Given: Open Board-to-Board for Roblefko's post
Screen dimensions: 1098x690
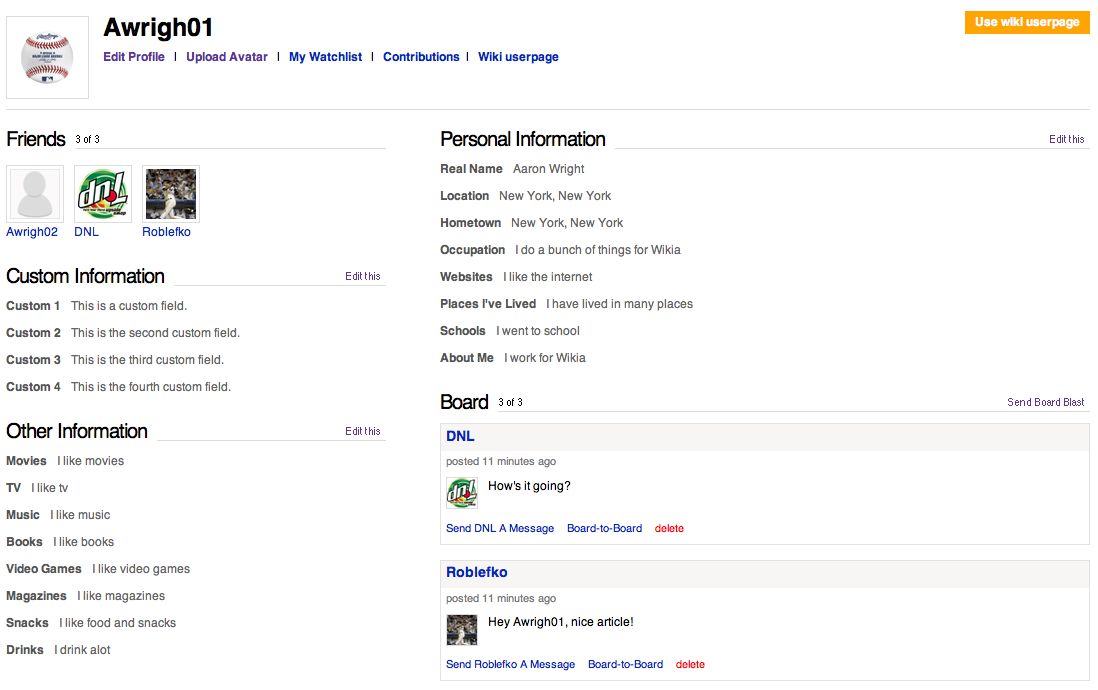Looking at the screenshot, I should [625, 665].
